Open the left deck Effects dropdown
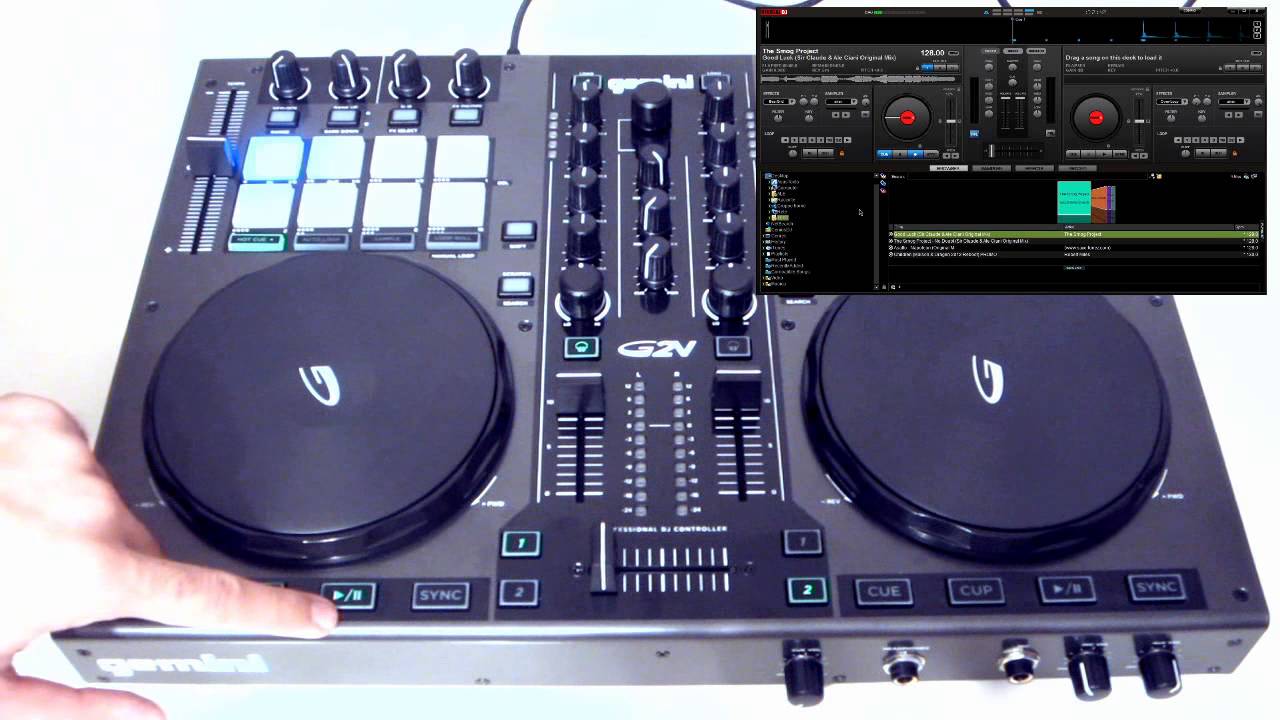 pyautogui.click(x=778, y=101)
